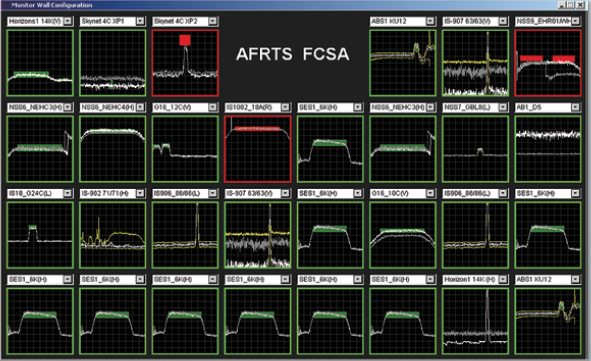Open the IS18_G24C(L) dropdown arrow

[68, 193]
